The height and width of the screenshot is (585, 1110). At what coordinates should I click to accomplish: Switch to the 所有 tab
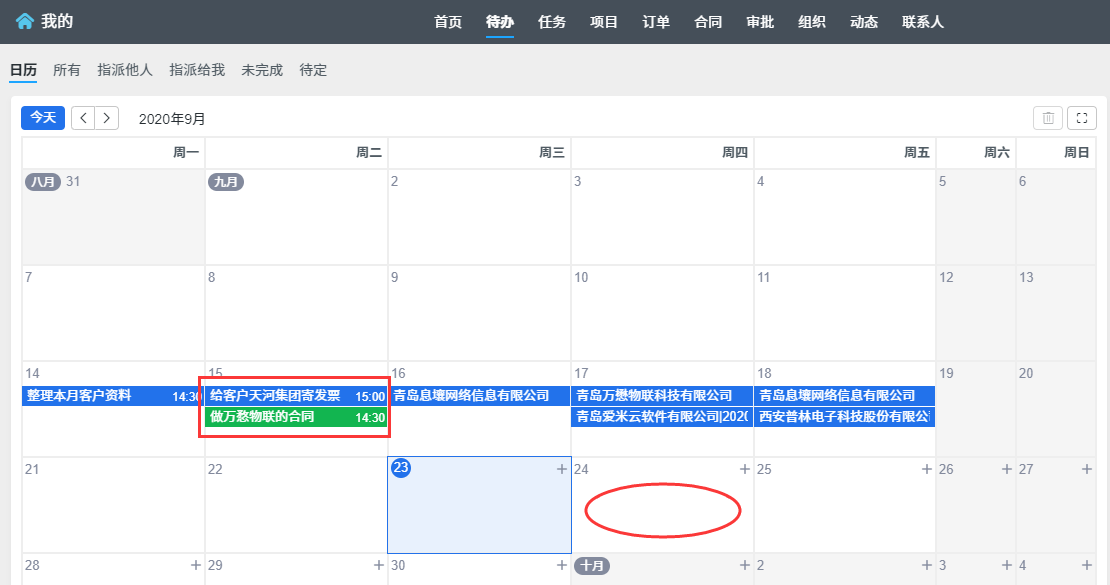[x=67, y=70]
